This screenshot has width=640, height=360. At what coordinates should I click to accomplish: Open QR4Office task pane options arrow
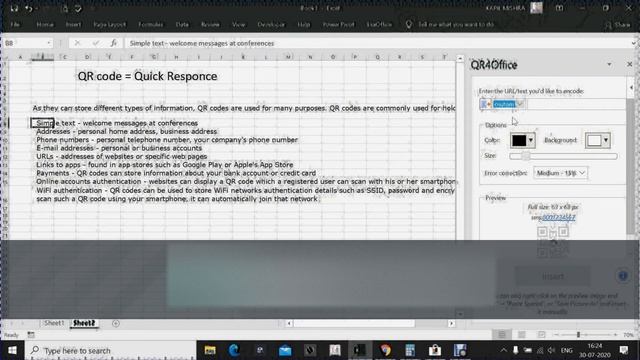(x=609, y=64)
